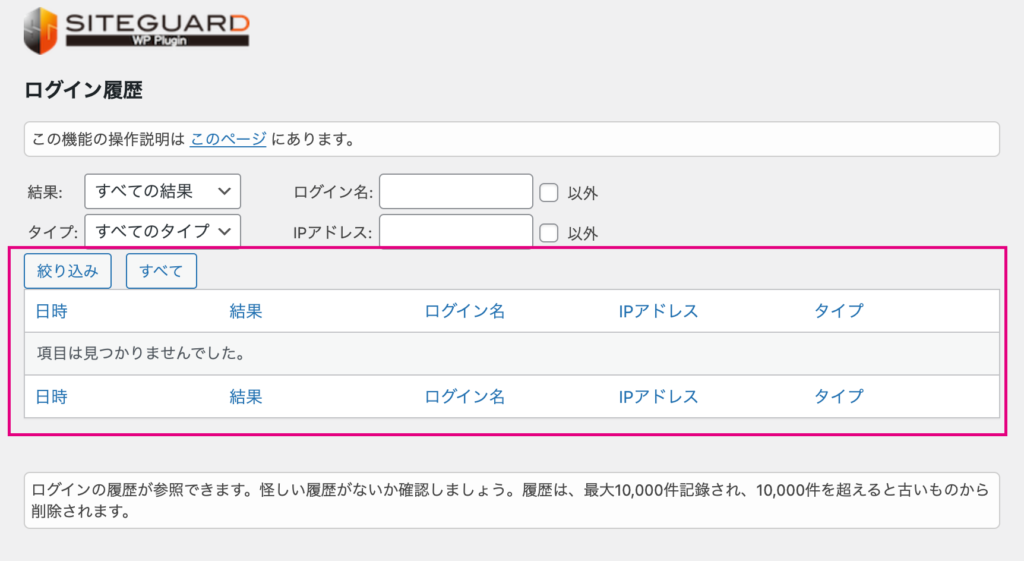This screenshot has height=561, width=1024.
Task: Open the すべてのタイプ dropdown
Action: point(163,231)
